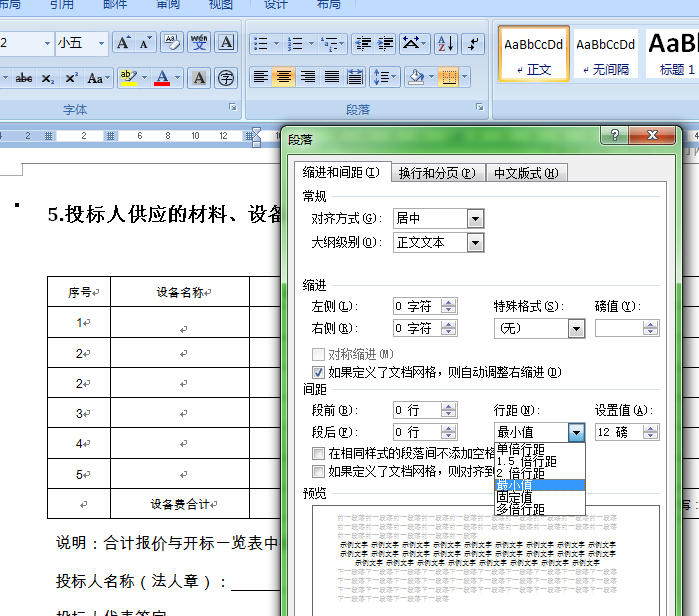Open the 审阅 ribbon tab
The image size is (699, 616).
click(x=168, y=5)
